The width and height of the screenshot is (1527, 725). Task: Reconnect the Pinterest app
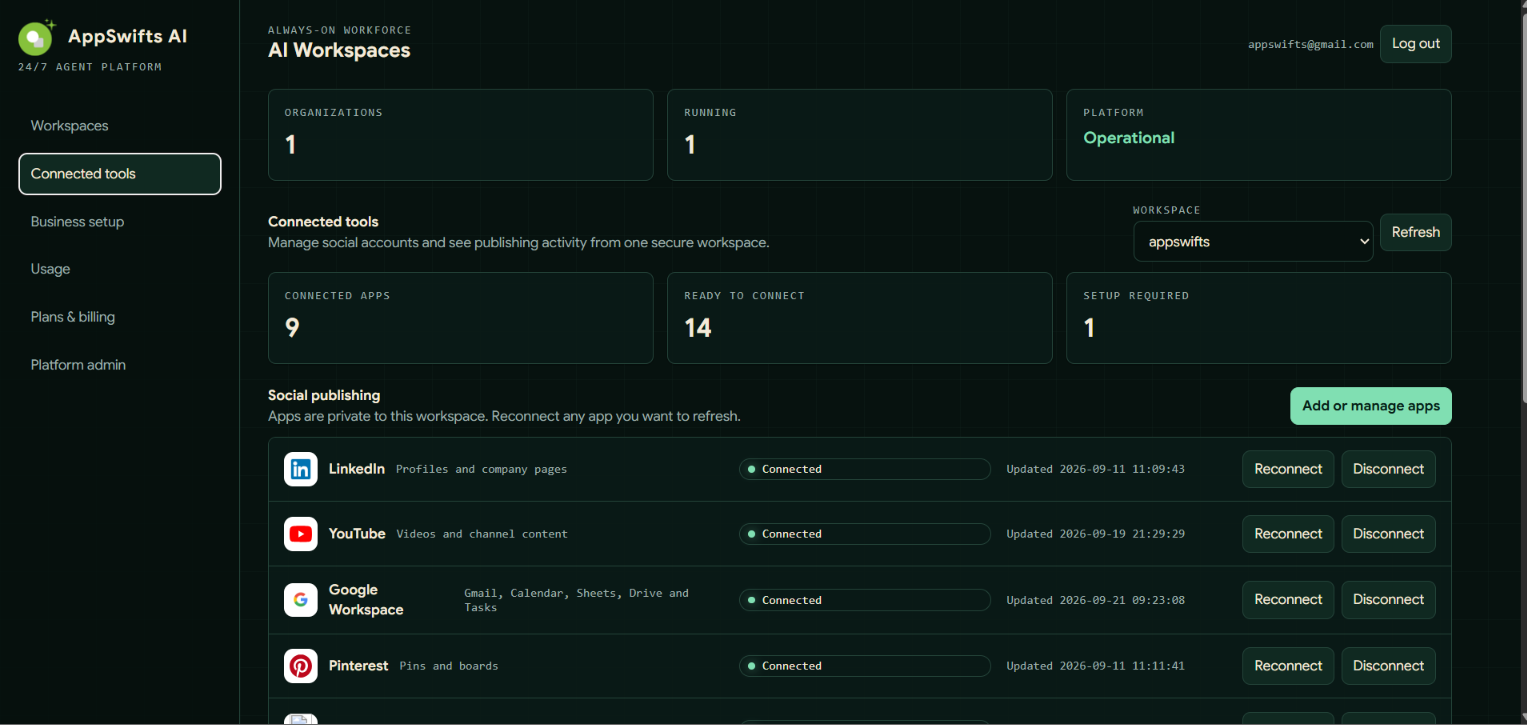1288,666
